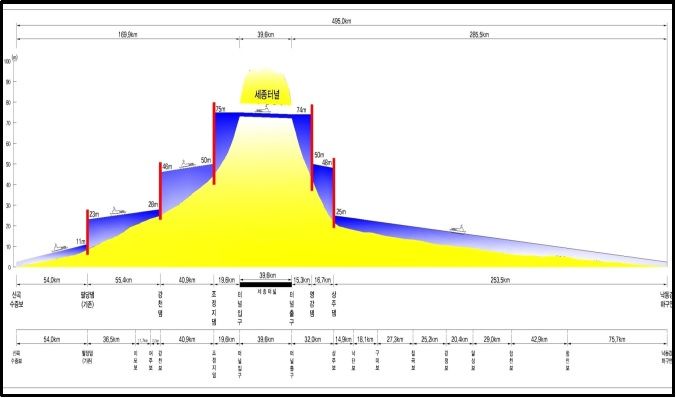The image size is (676, 398).
Task: Select the 16.7km distance label
Action: pos(323,280)
